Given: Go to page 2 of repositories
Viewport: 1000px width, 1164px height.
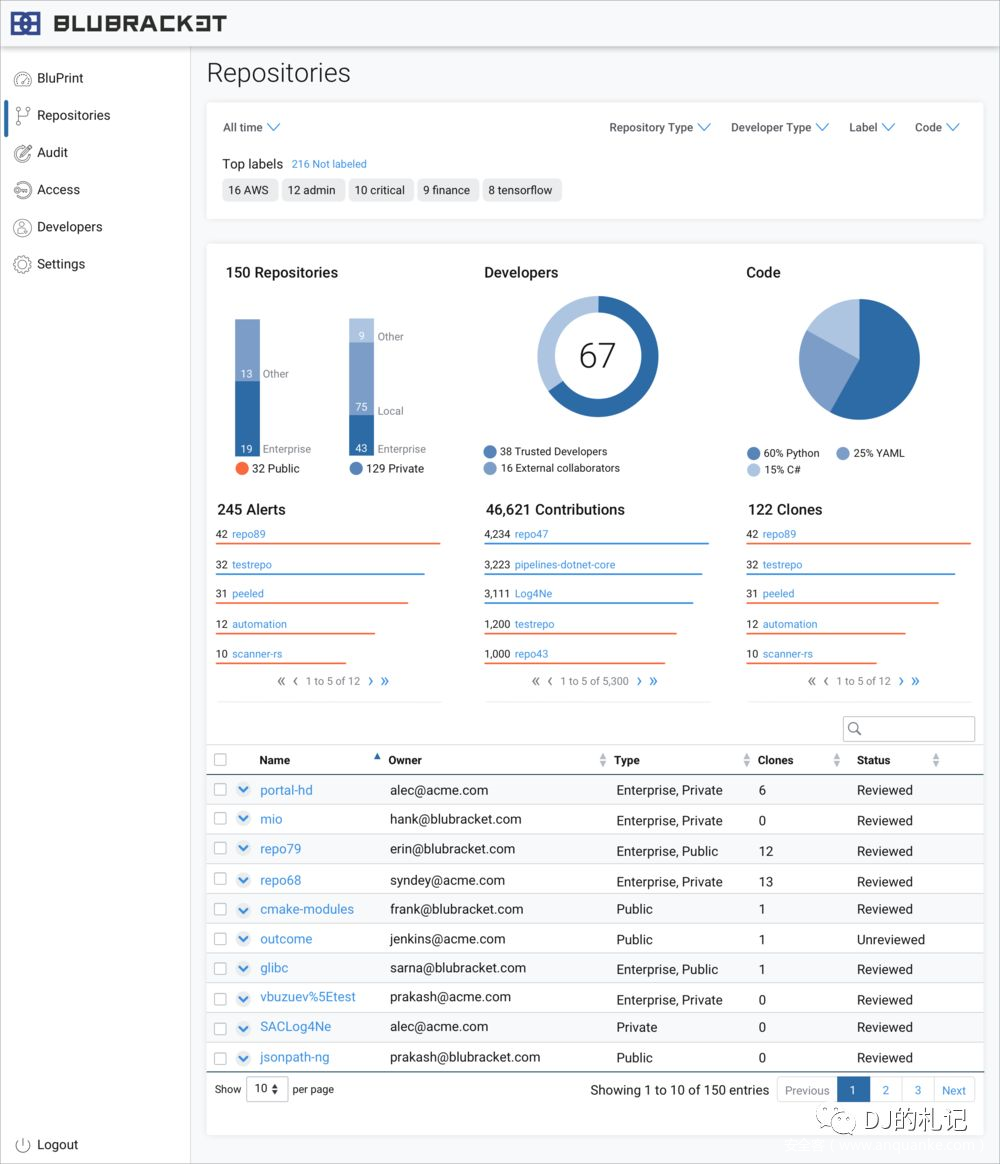Looking at the screenshot, I should tap(885, 1090).
